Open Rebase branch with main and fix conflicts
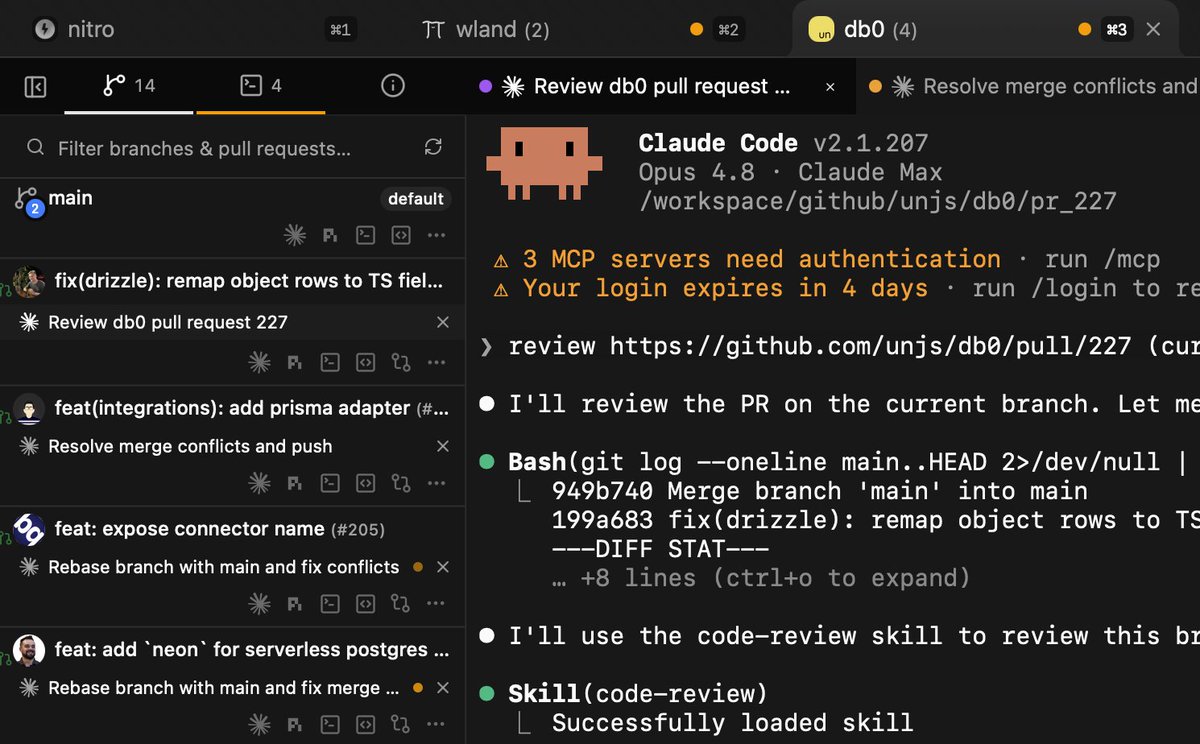 pyautogui.click(x=224, y=566)
